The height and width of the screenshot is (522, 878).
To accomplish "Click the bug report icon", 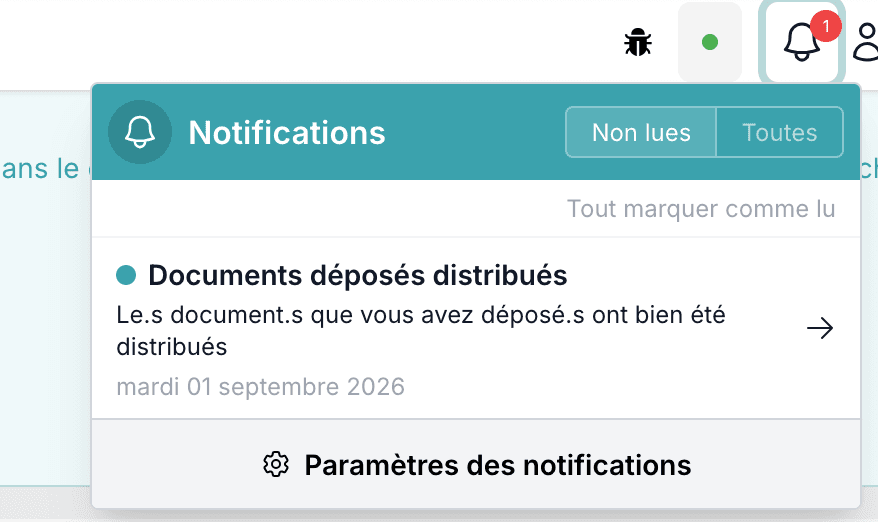I will (x=638, y=43).
